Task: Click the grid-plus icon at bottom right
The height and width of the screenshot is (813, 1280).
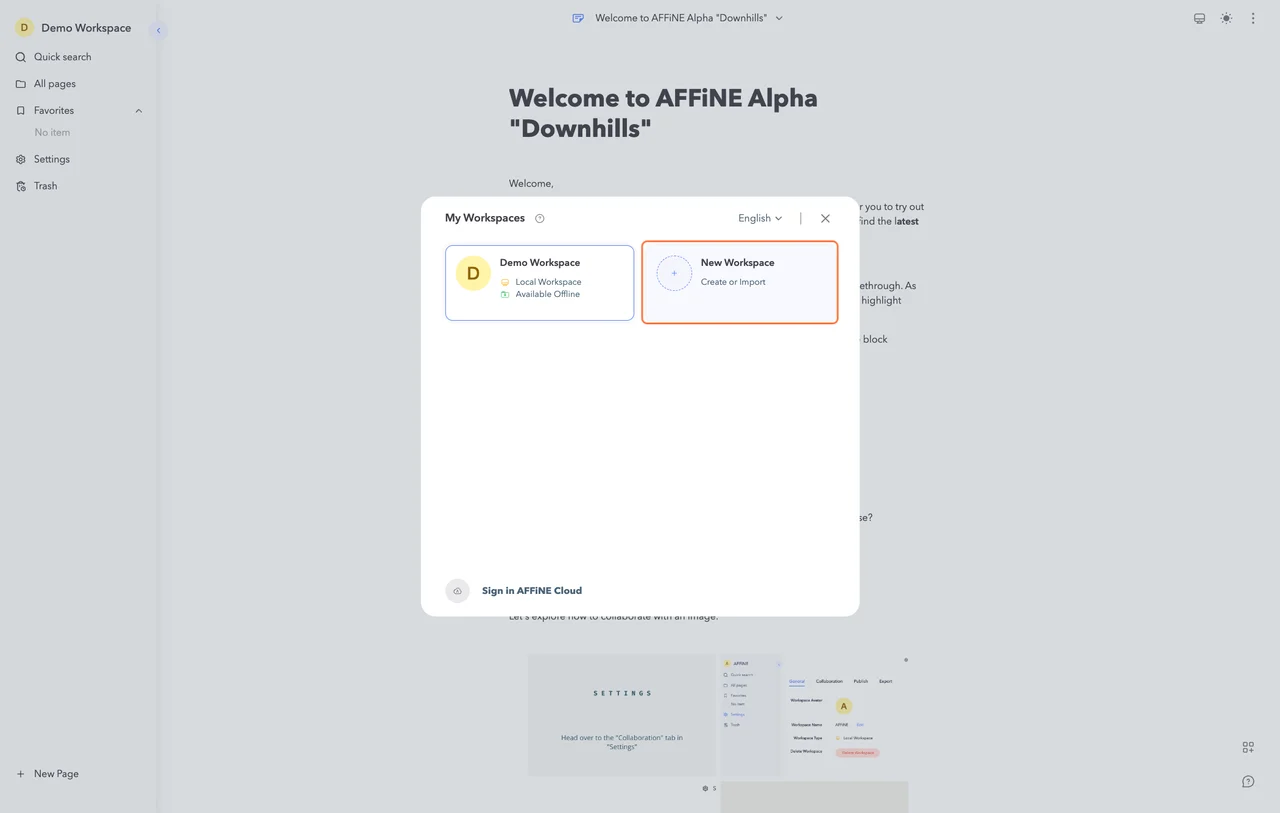Action: [1248, 747]
